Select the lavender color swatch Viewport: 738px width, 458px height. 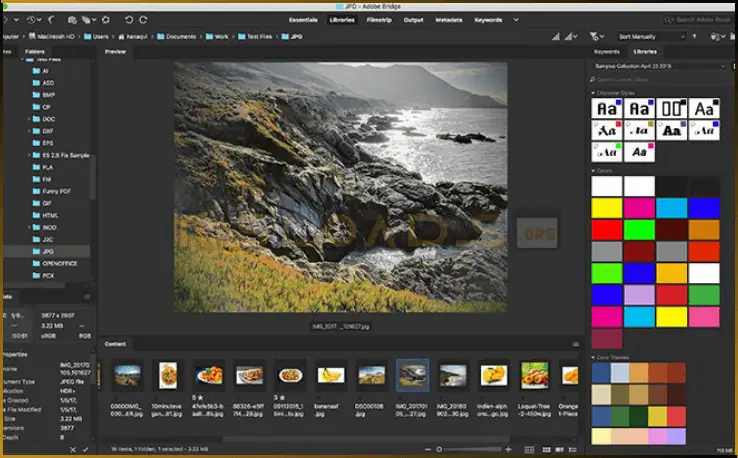point(639,295)
